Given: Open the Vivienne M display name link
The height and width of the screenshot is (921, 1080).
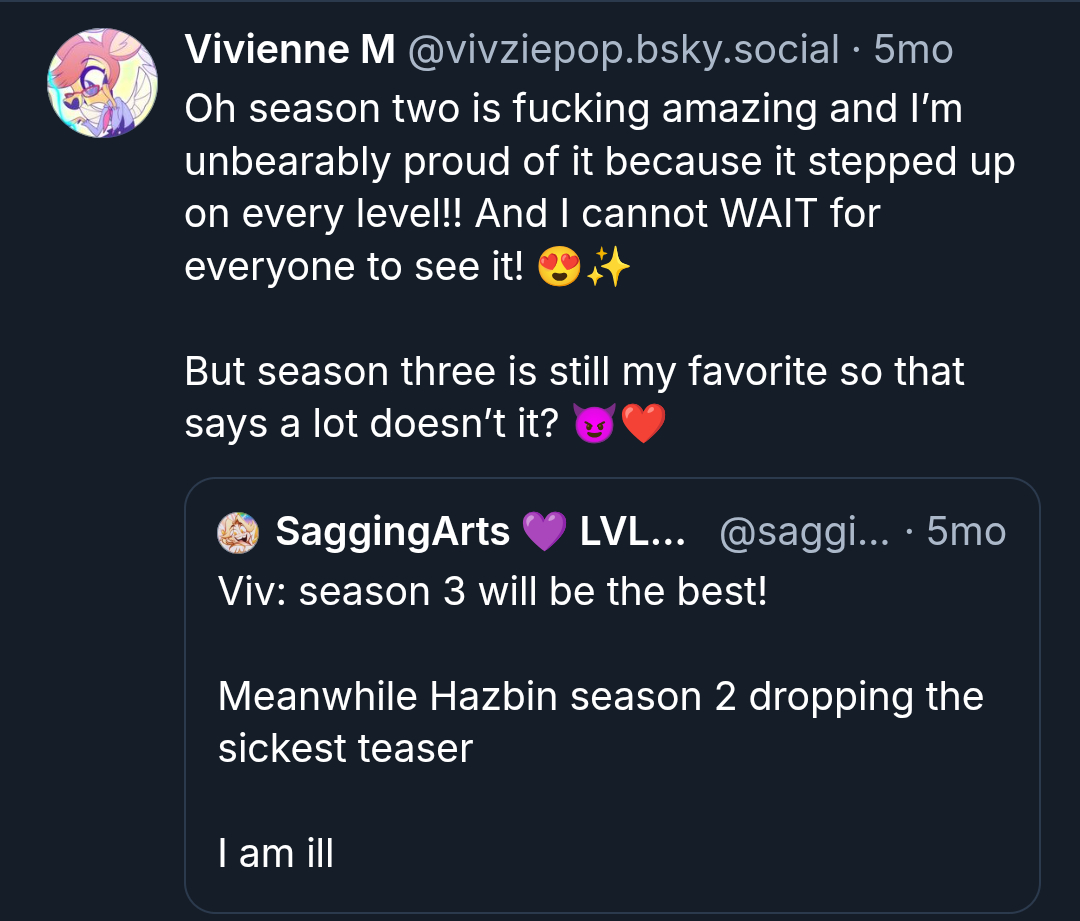Looking at the screenshot, I should tap(290, 50).
